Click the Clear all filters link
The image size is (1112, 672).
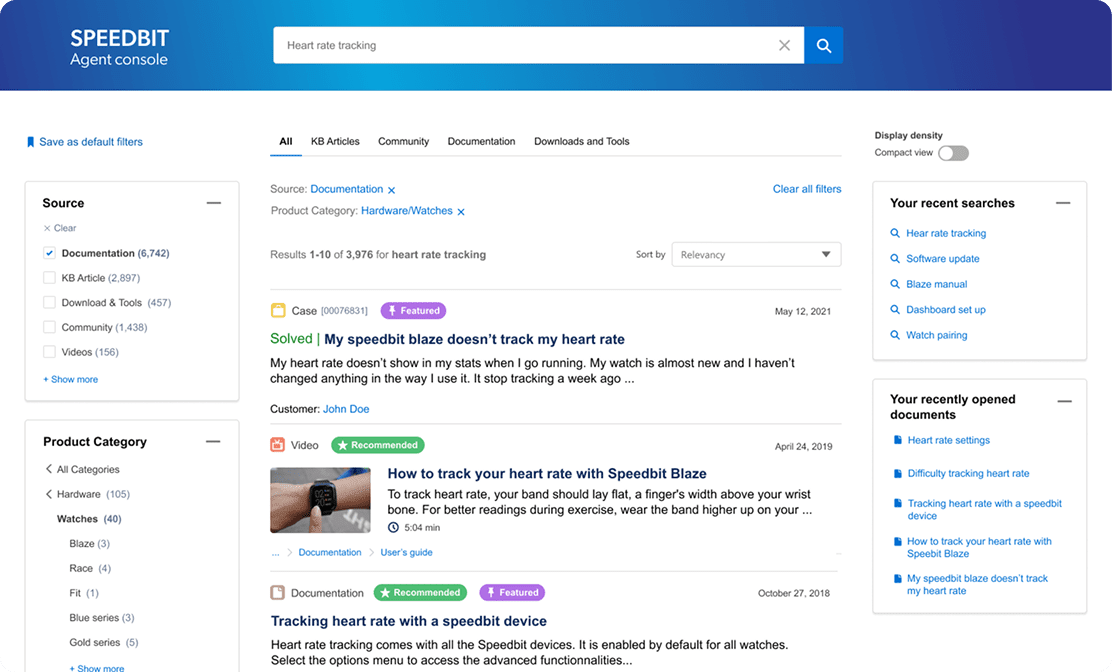tap(806, 189)
